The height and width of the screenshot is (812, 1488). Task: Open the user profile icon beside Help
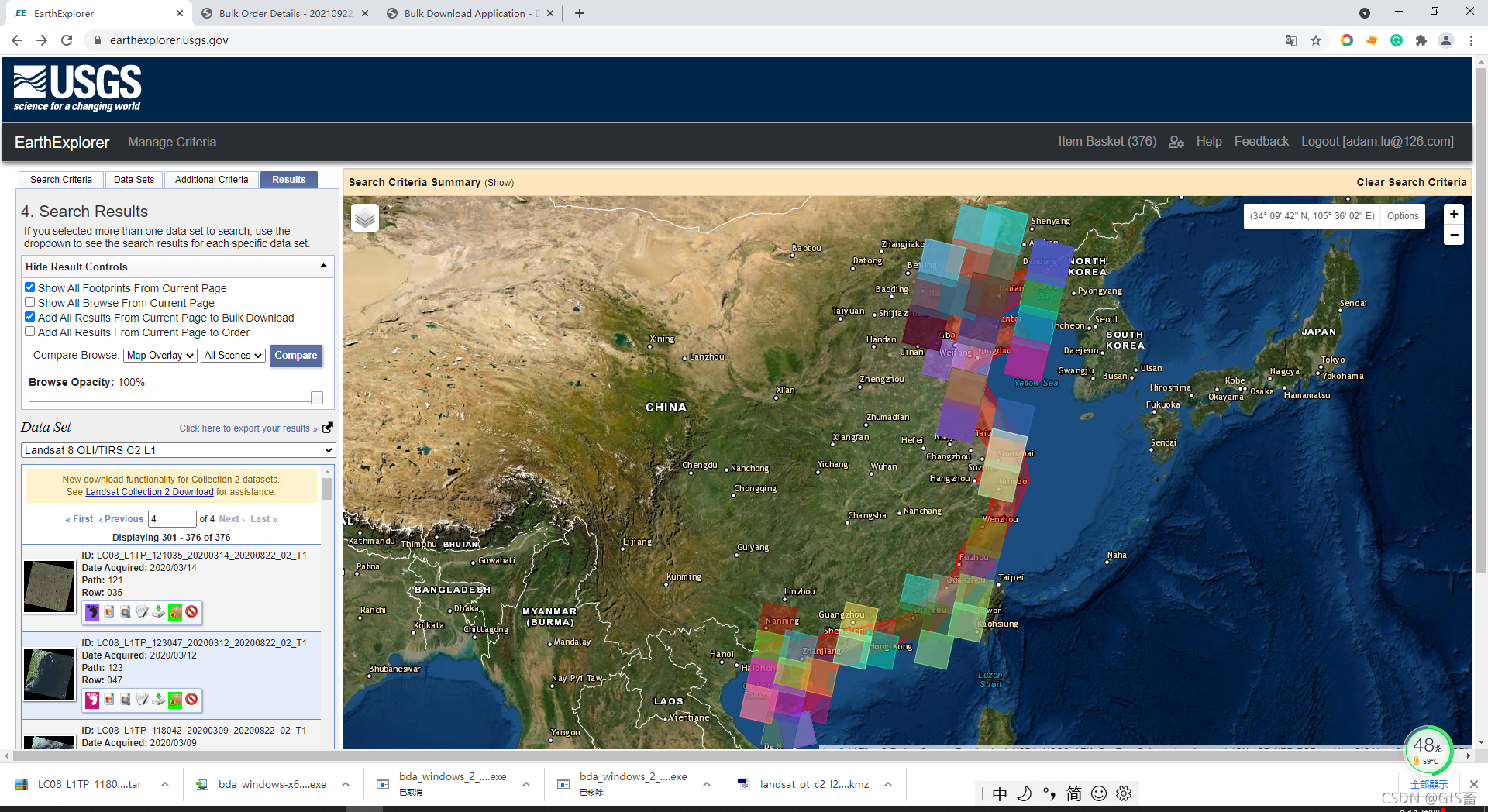click(x=1176, y=142)
